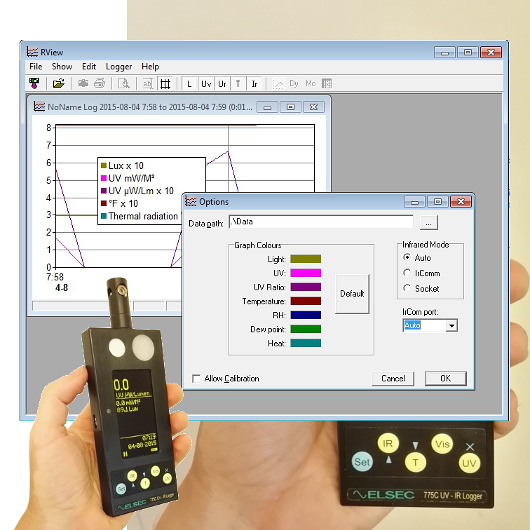Viewport: 530px width, 530px height.
Task: Toggle the Ir infrared toolbar button
Action: click(x=254, y=84)
